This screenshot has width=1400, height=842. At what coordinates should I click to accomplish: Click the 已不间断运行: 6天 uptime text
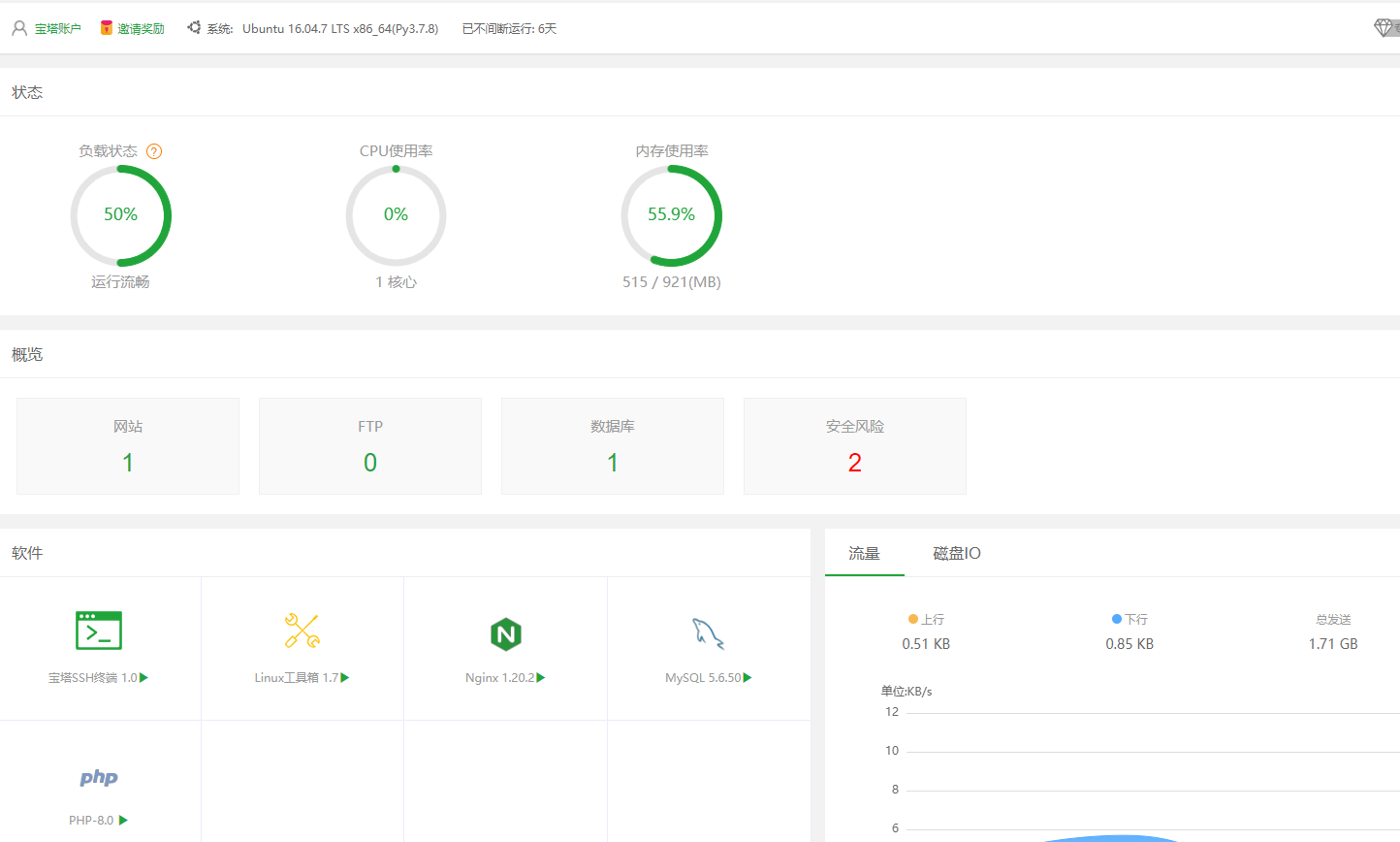[x=509, y=29]
